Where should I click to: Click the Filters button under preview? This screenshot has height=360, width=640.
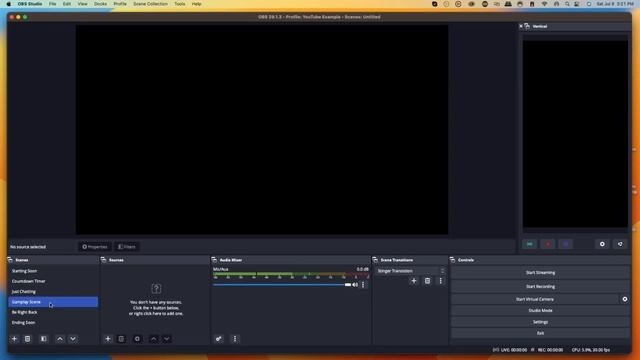[x=127, y=247]
